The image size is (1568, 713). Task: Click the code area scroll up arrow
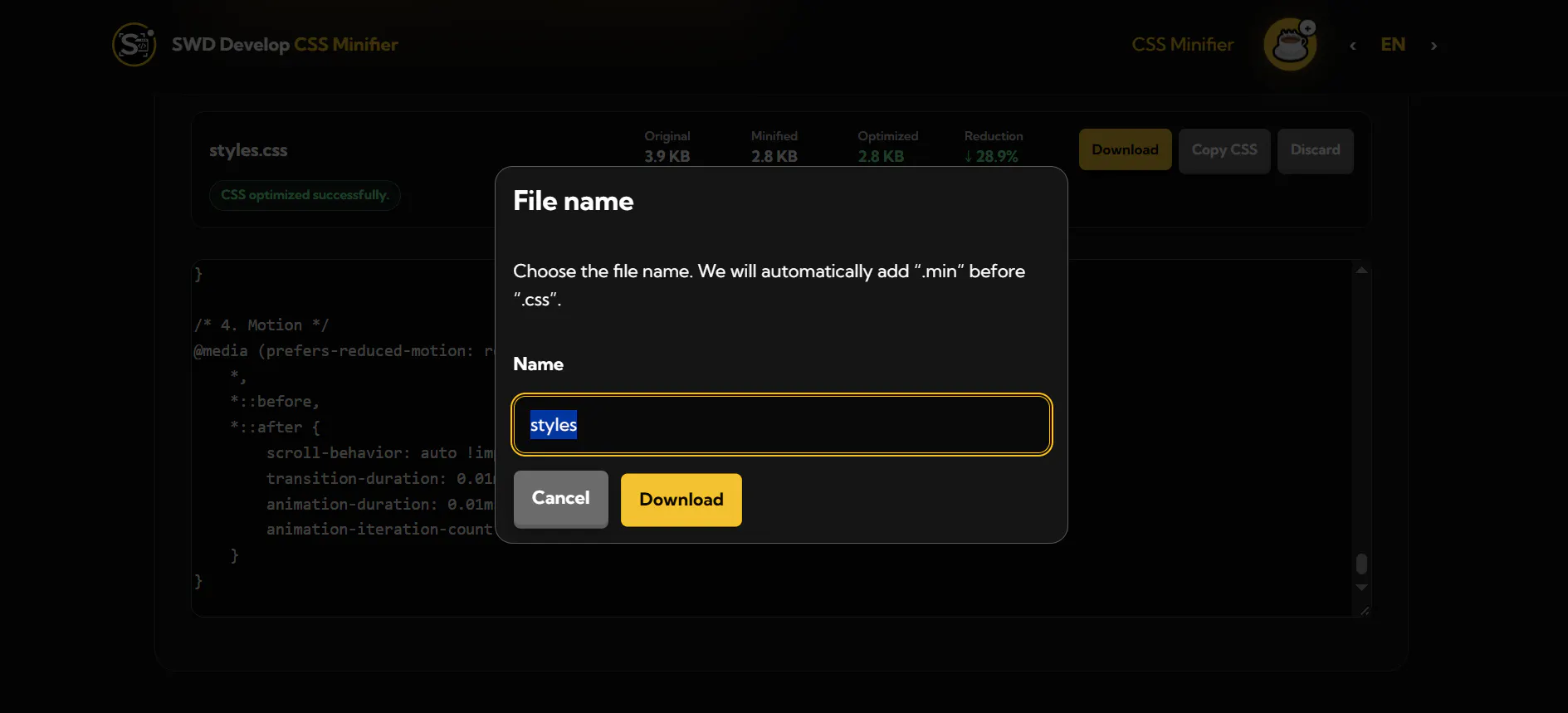[1361, 270]
